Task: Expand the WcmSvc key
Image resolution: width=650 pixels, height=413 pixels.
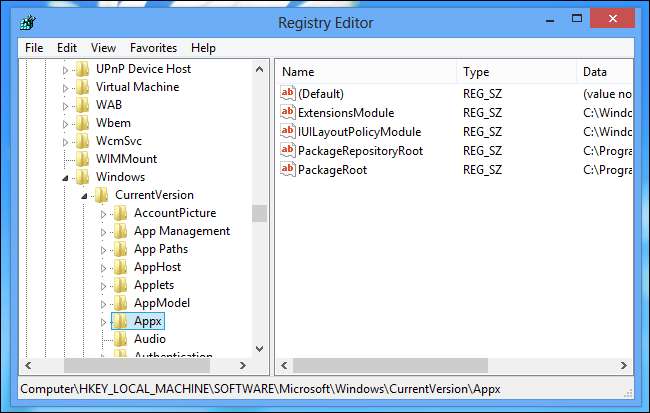Action: click(65, 142)
